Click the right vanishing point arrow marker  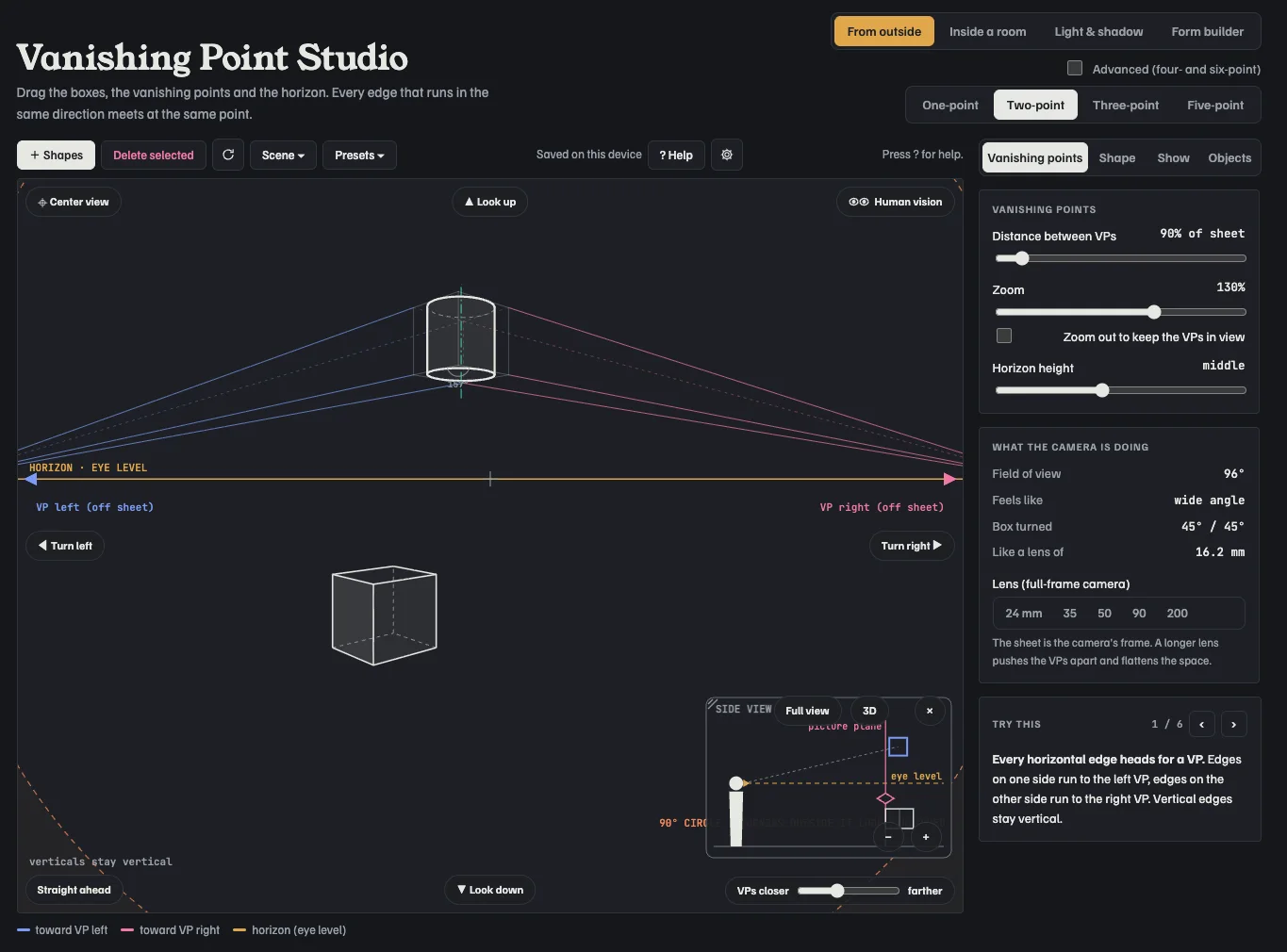(950, 479)
